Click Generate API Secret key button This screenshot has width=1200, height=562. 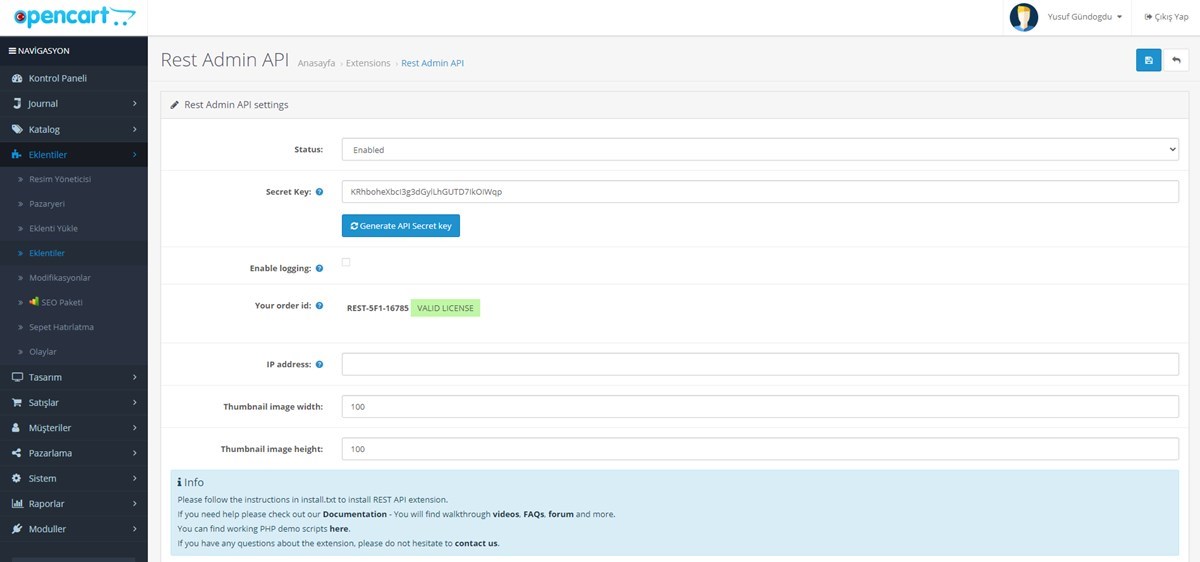[401, 226]
